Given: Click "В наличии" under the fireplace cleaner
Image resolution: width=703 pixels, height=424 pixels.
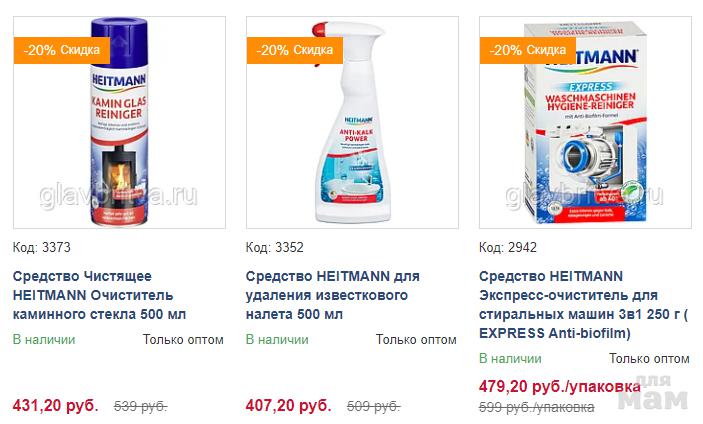Looking at the screenshot, I should click(x=44, y=340).
